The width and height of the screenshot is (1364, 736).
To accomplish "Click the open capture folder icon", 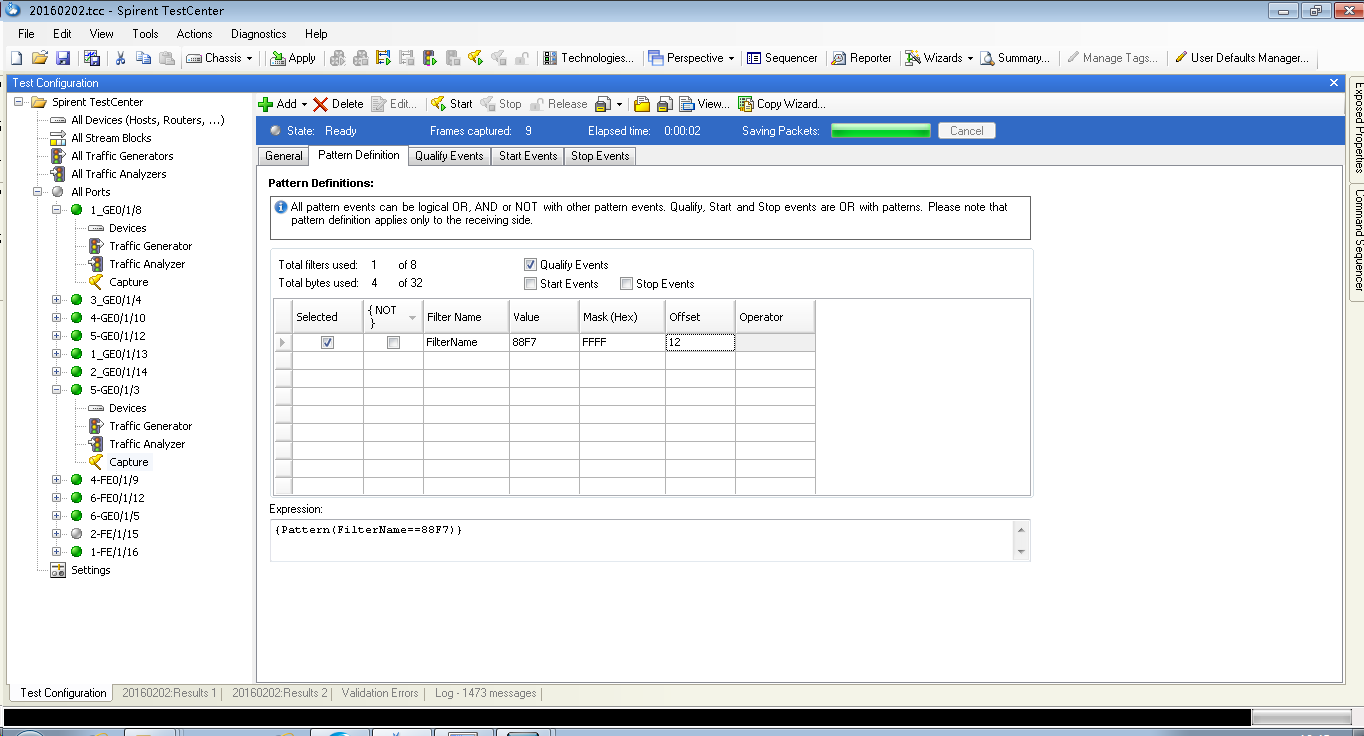I will coord(642,104).
